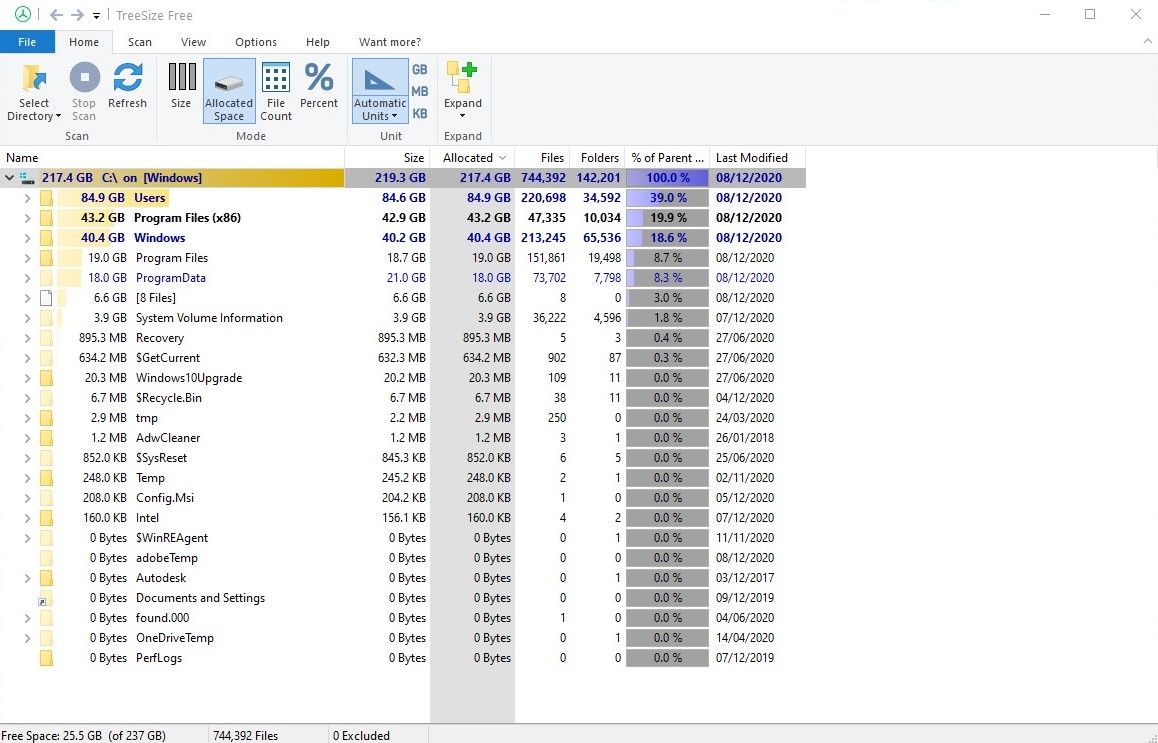Set units to KB
This screenshot has height=743, width=1158.
(419, 114)
